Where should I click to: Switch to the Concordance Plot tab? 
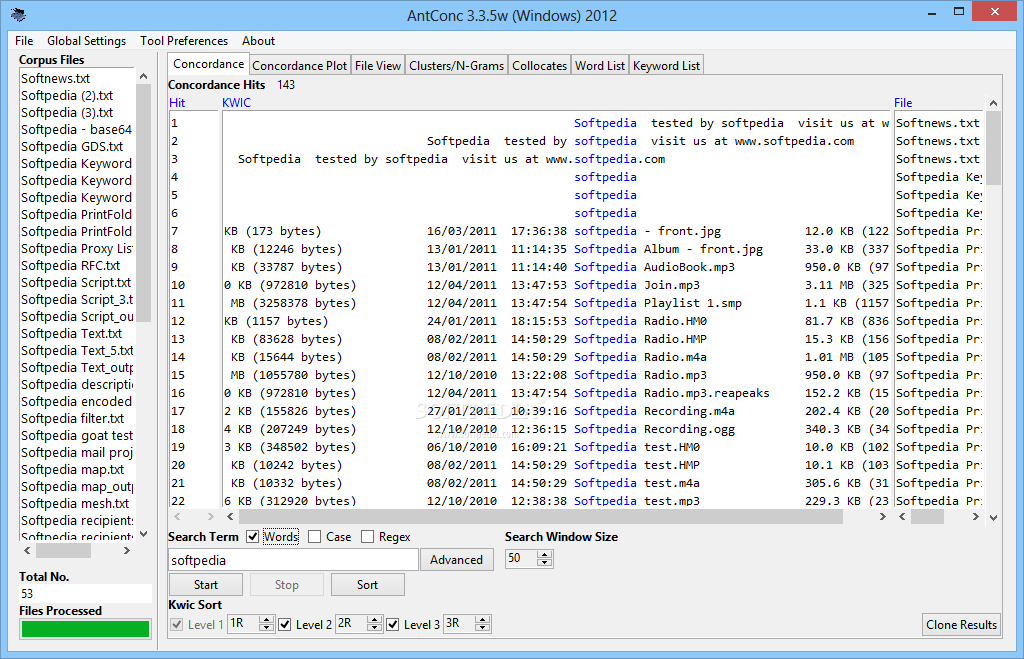[x=300, y=65]
